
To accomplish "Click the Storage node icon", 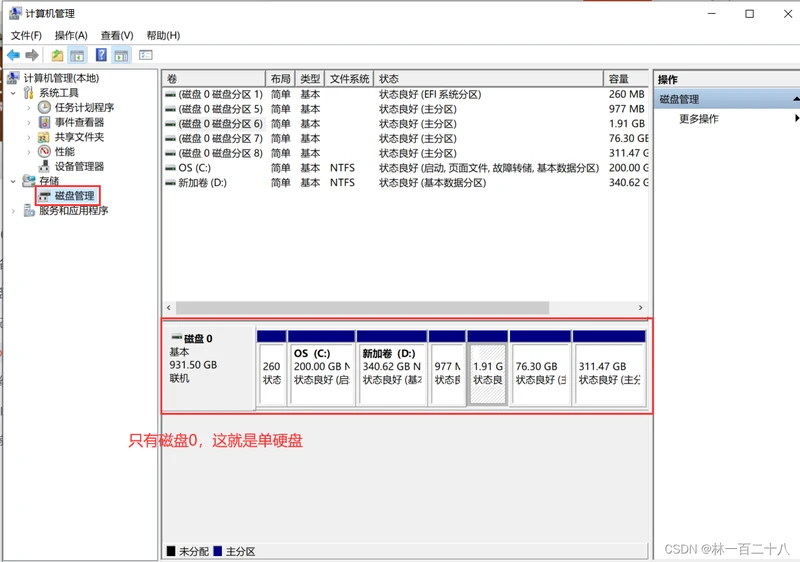I will pyautogui.click(x=29, y=181).
